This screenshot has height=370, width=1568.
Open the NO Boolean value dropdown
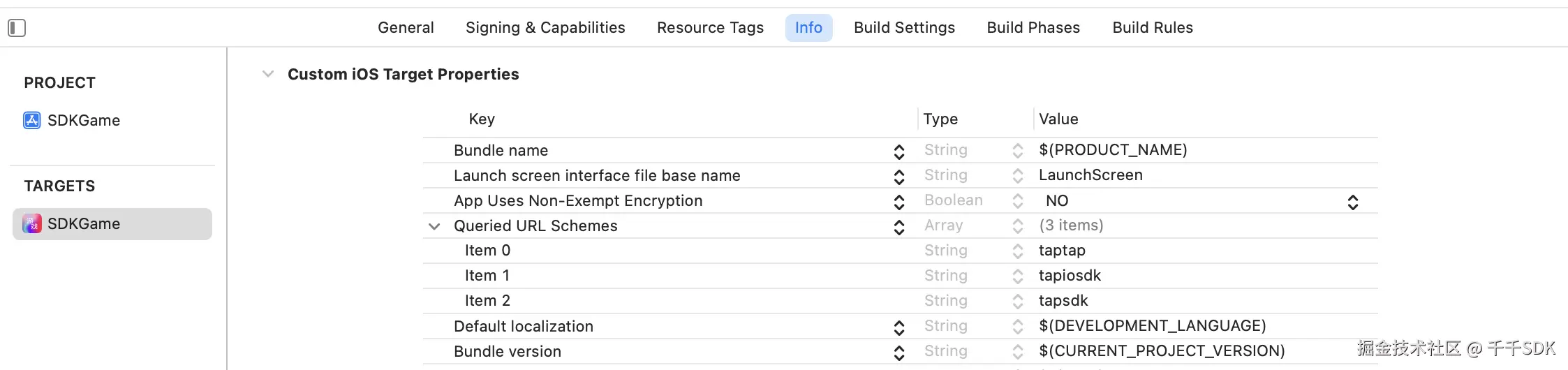coord(1352,202)
